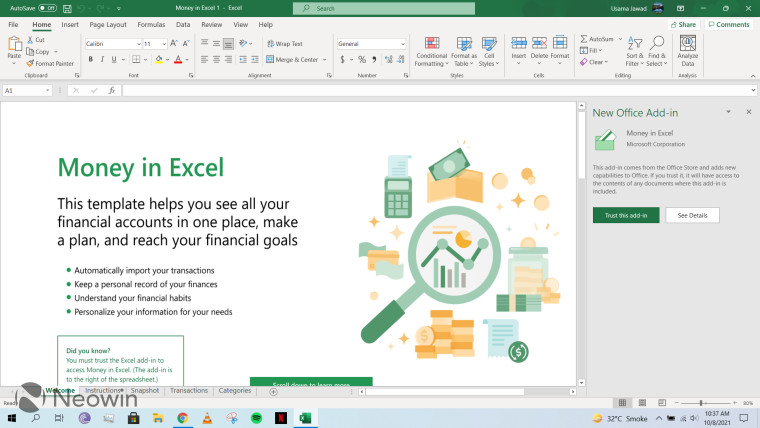Expand the Name Box A1 dropdown

click(46, 90)
